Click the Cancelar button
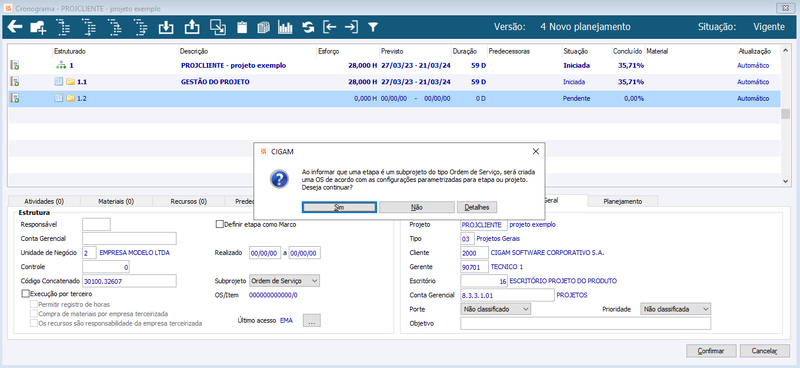Image resolution: width=800 pixels, height=368 pixels. point(765,351)
